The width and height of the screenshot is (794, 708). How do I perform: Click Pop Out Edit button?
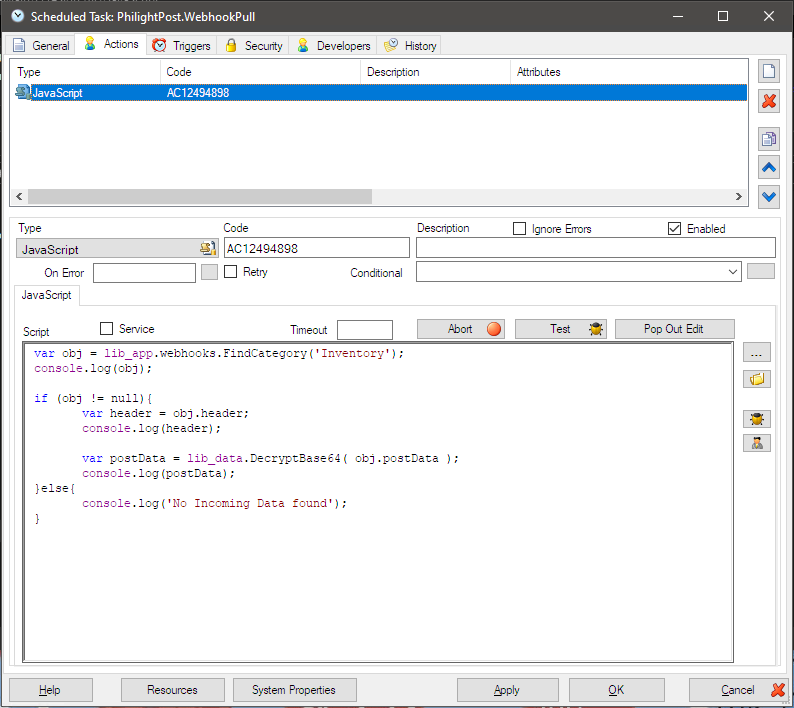tap(674, 329)
